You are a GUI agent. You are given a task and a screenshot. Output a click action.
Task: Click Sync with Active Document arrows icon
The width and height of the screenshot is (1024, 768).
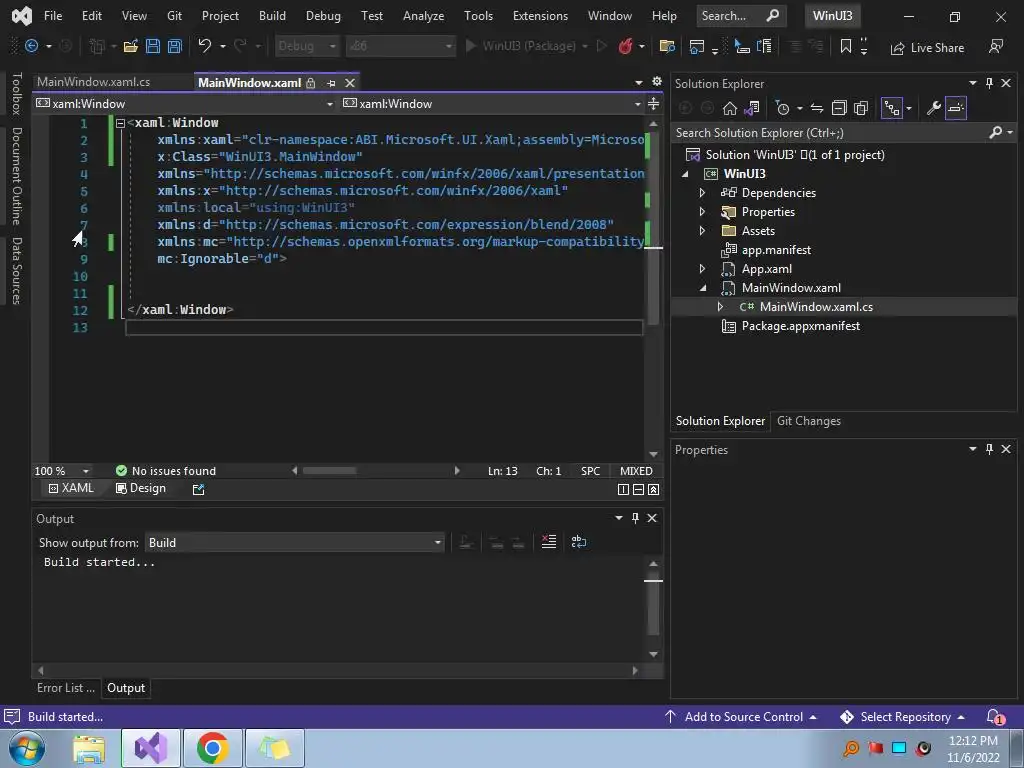[x=816, y=108]
